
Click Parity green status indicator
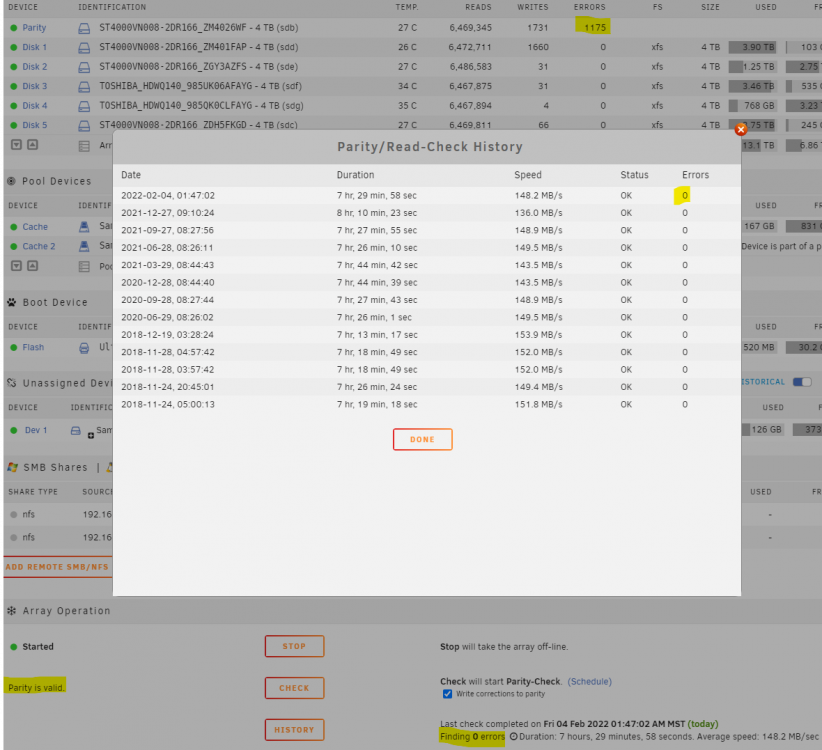pyautogui.click(x=14, y=28)
